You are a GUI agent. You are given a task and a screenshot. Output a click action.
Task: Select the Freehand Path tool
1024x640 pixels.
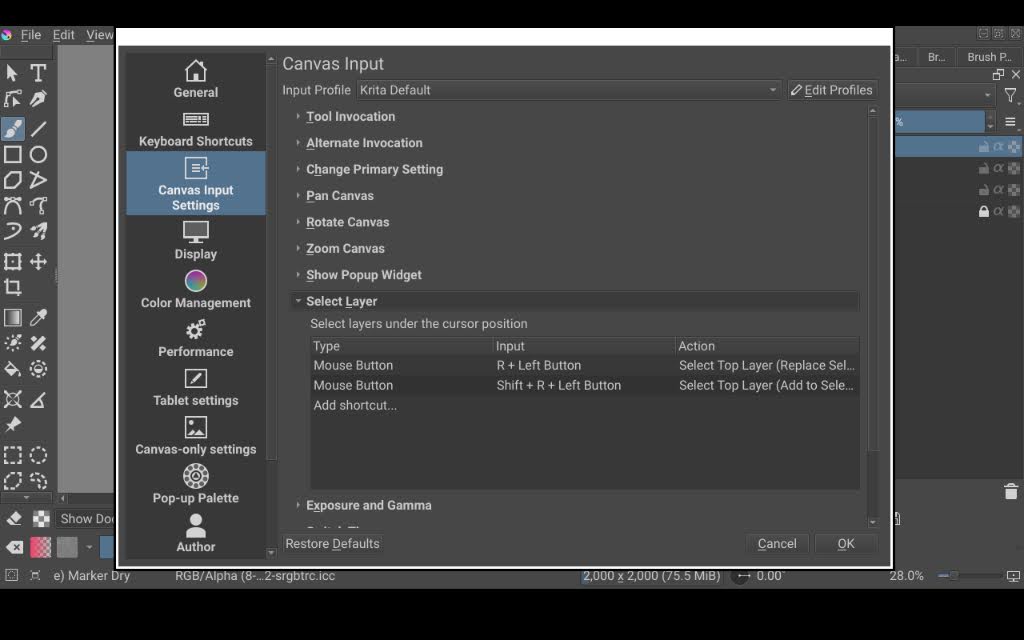click(x=38, y=206)
